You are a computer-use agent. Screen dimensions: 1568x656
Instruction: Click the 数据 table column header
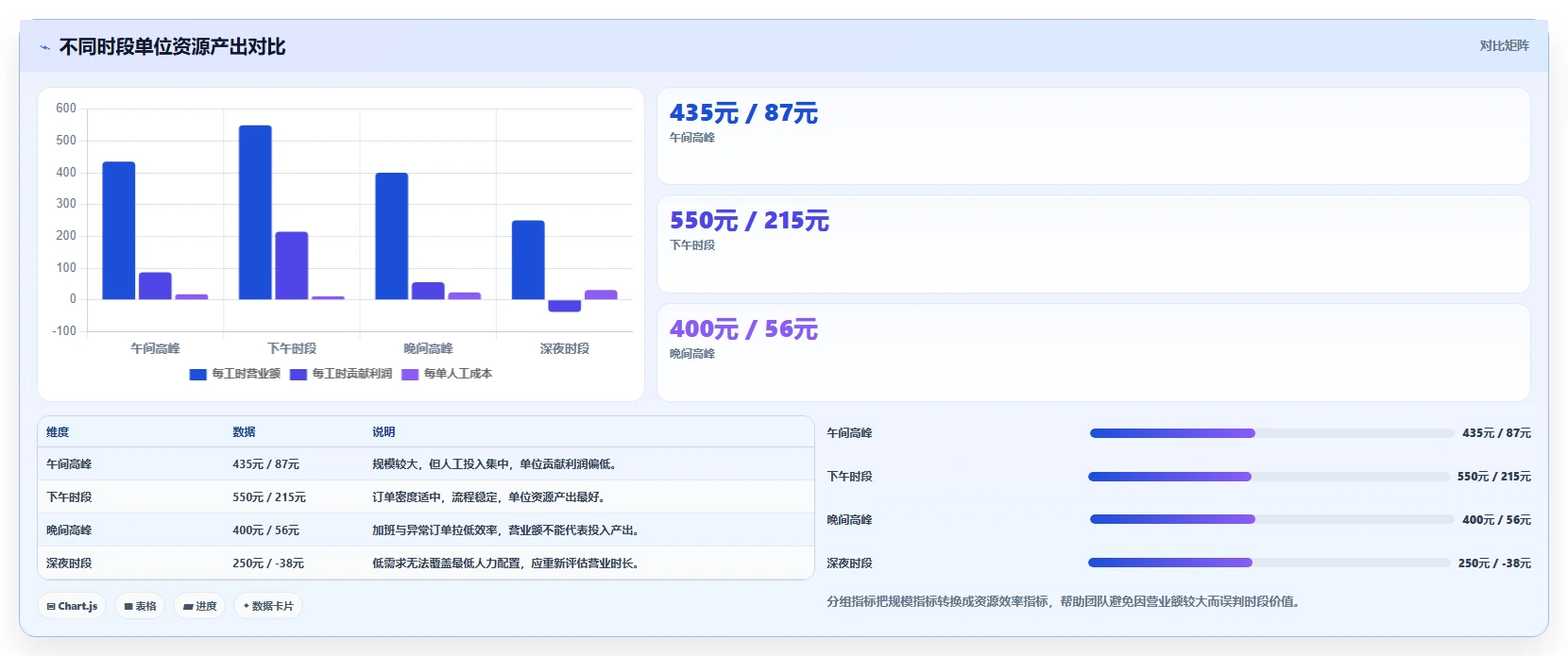(x=244, y=431)
